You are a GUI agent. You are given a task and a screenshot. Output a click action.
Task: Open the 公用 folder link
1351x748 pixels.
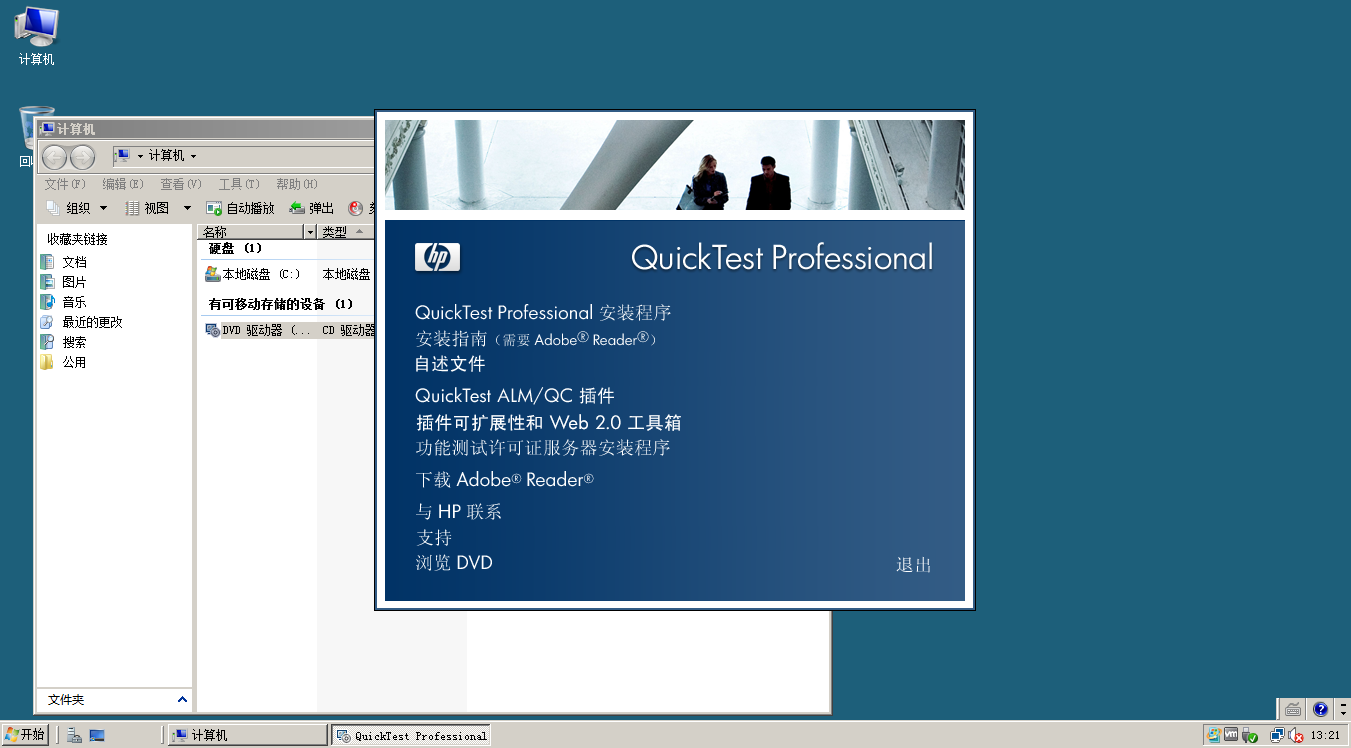coord(64,362)
